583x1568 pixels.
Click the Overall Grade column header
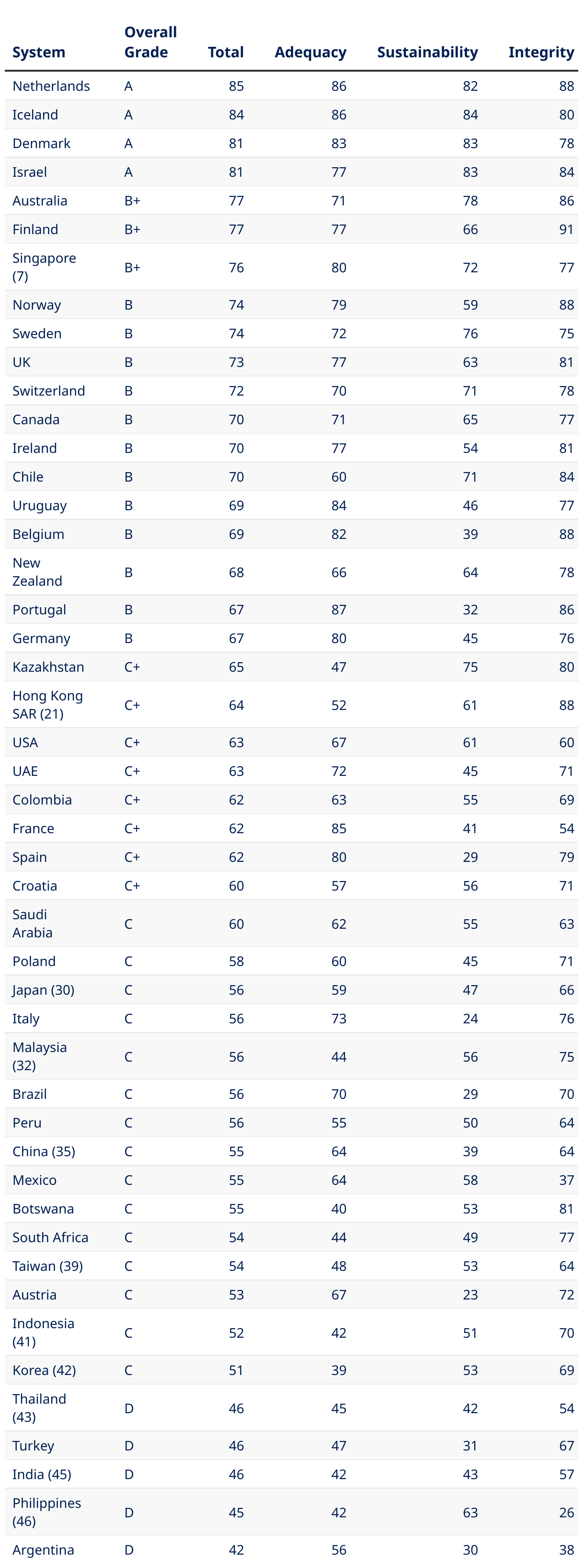[151, 42]
